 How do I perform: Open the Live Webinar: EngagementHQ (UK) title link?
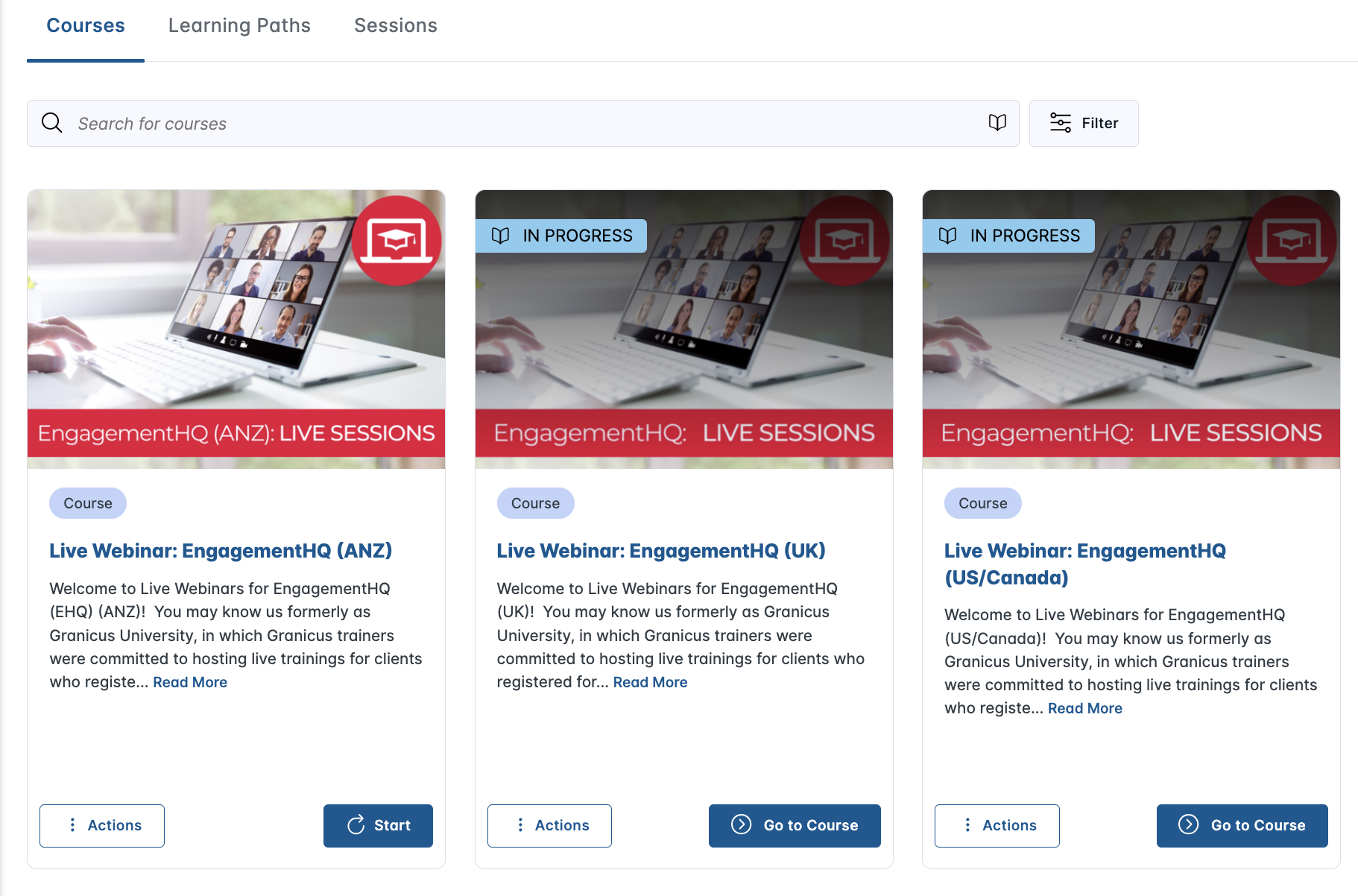[x=660, y=550]
